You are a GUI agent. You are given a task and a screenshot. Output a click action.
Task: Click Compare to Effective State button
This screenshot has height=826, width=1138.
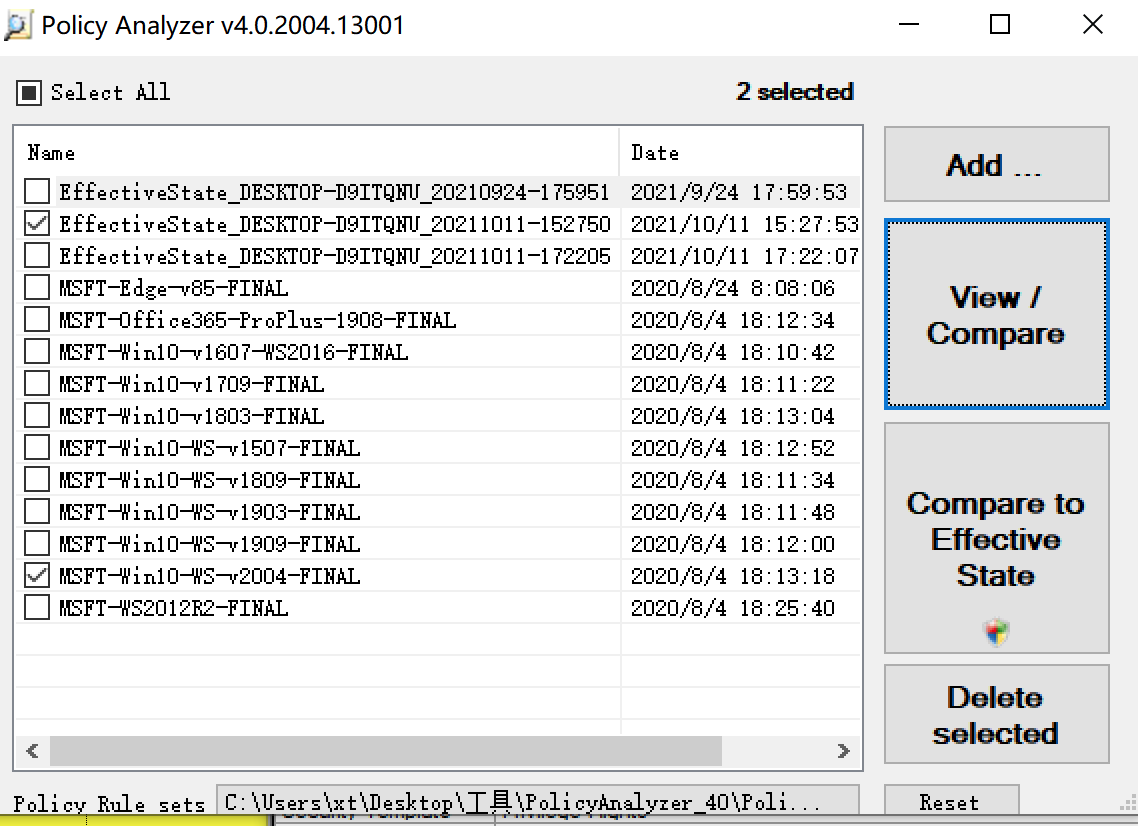[996, 538]
